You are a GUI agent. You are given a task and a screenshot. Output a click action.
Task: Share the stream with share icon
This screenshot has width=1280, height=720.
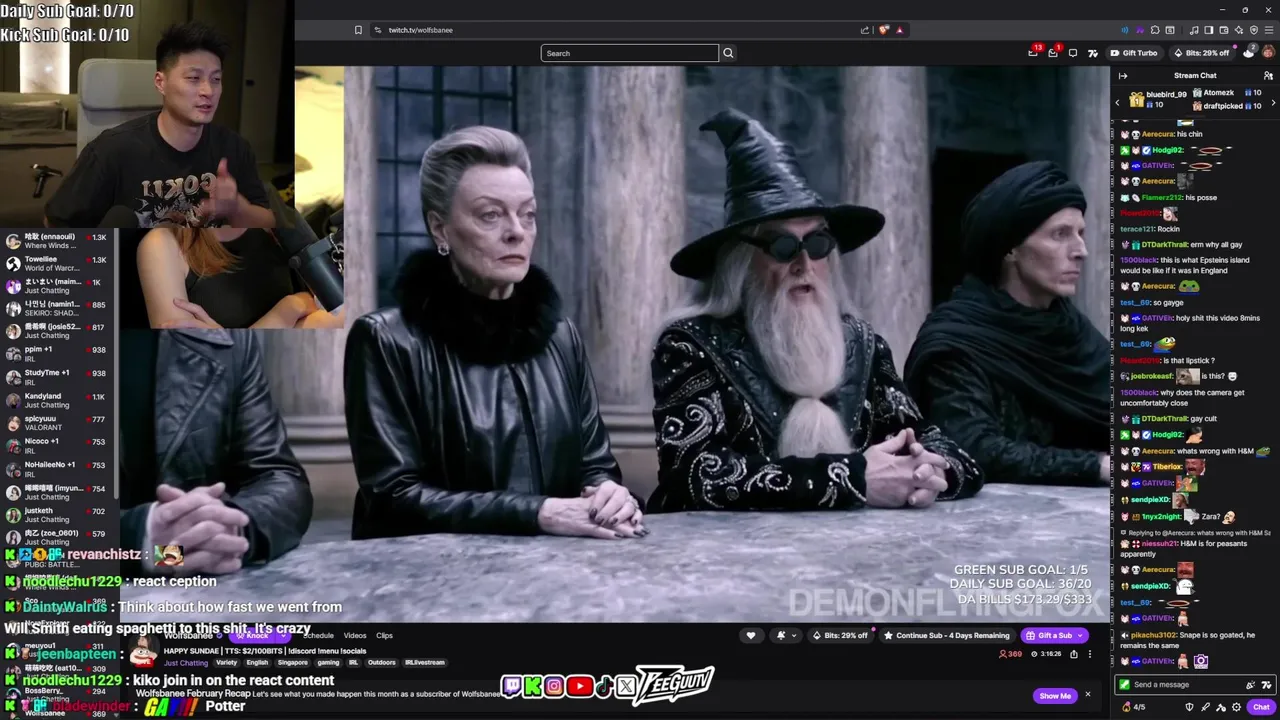pyautogui.click(x=1074, y=654)
